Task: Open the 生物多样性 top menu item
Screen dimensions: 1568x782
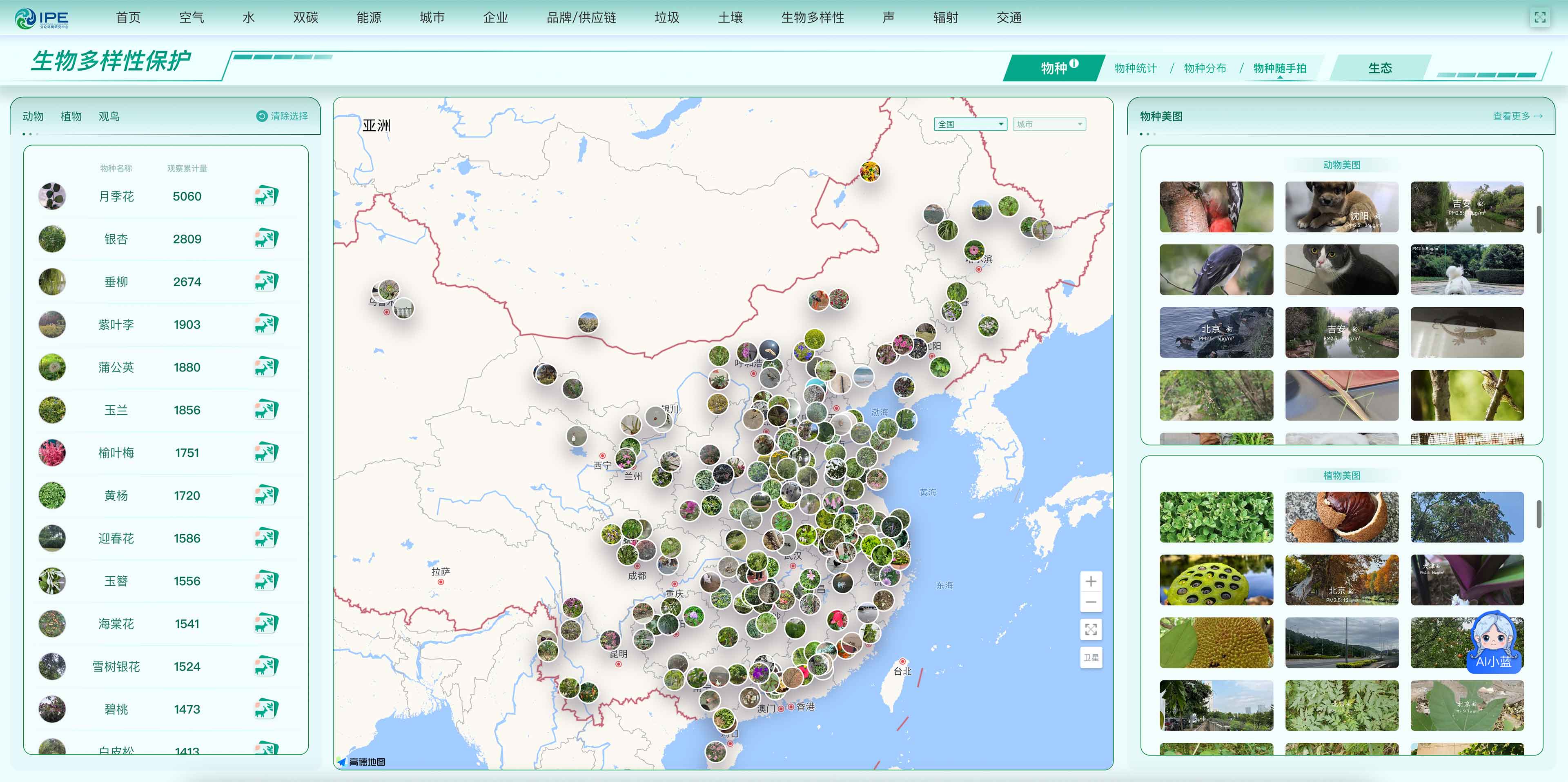Action: pyautogui.click(x=812, y=18)
